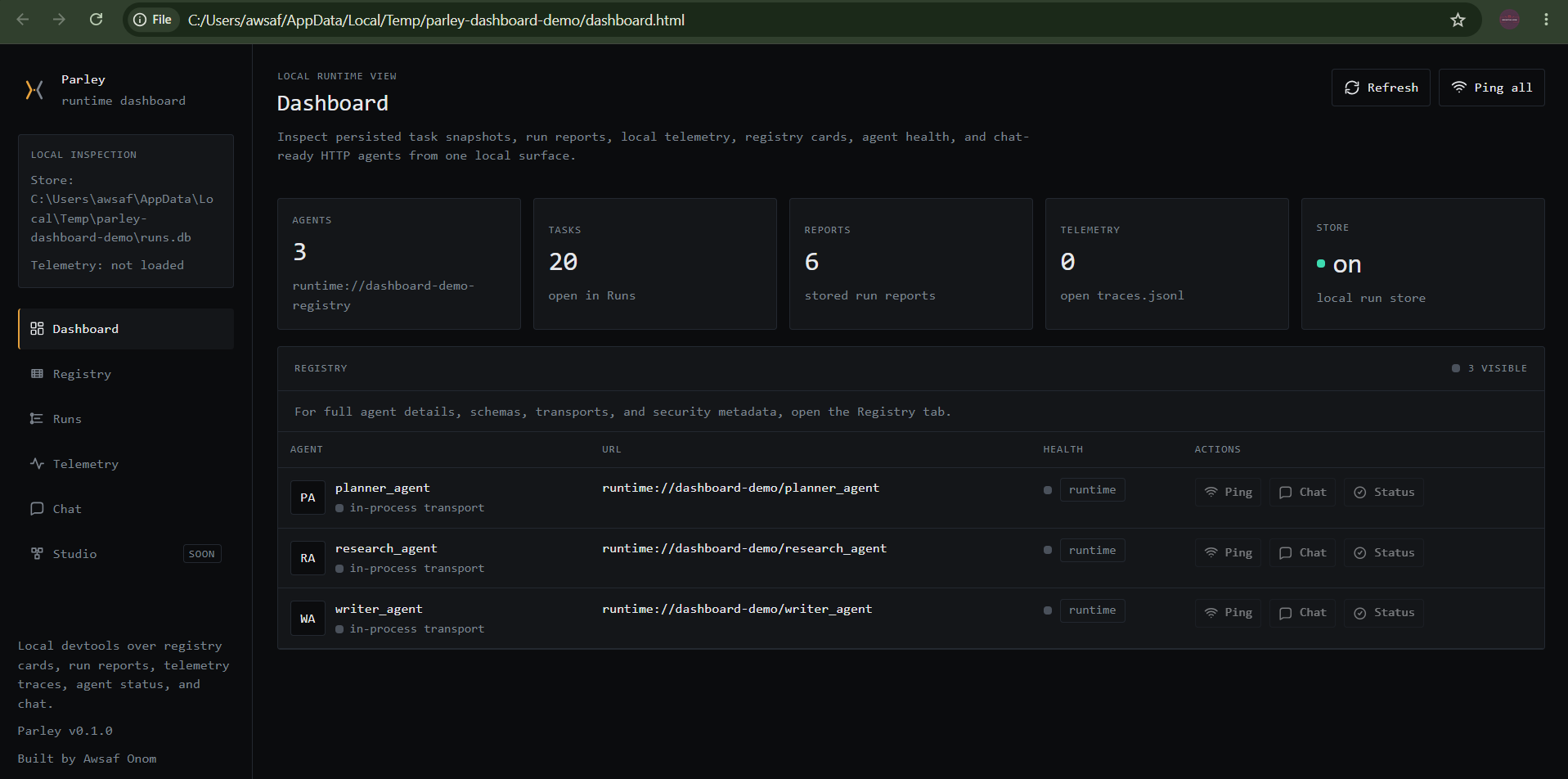This screenshot has height=779, width=1568.
Task: Open the Dashboard sidebar item
Action: pos(126,329)
